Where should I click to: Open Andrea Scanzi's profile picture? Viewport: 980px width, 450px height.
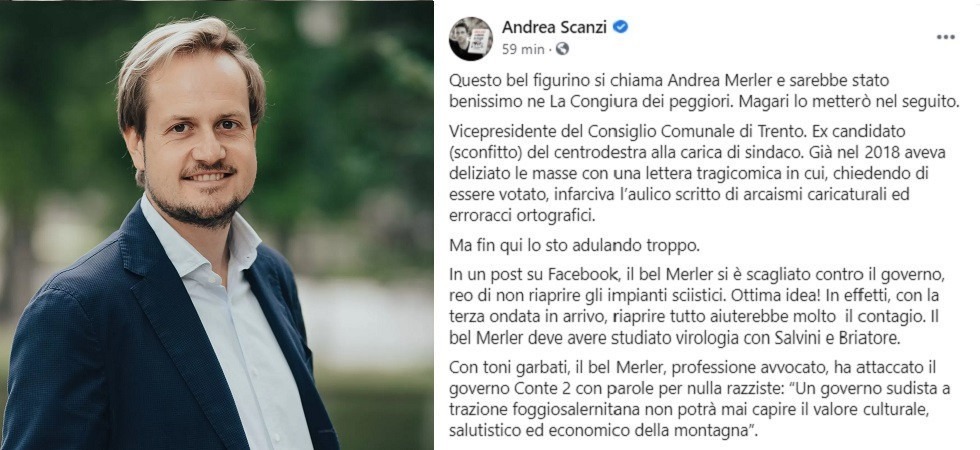pos(471,39)
